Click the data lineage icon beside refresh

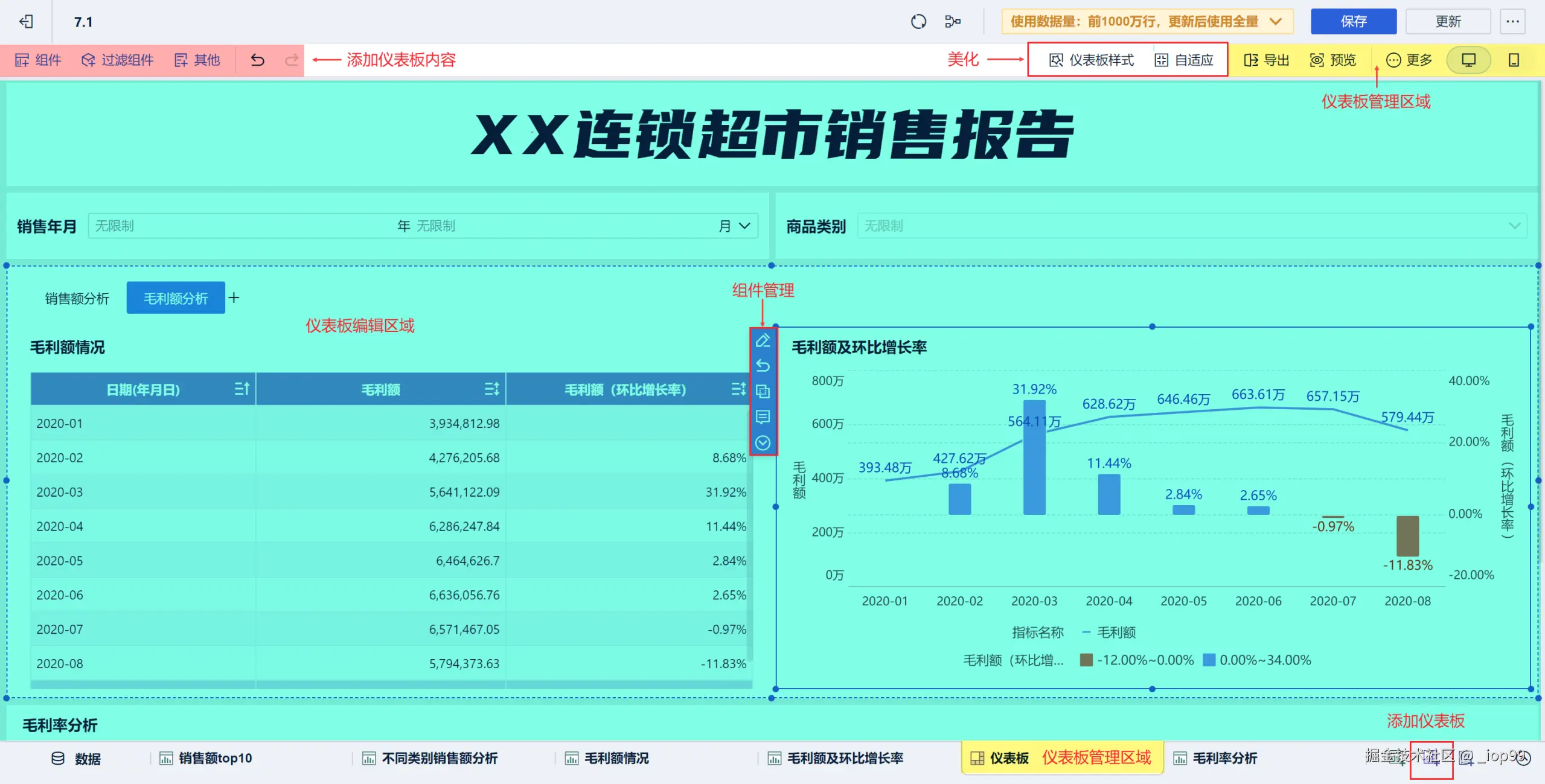pyautogui.click(x=952, y=22)
